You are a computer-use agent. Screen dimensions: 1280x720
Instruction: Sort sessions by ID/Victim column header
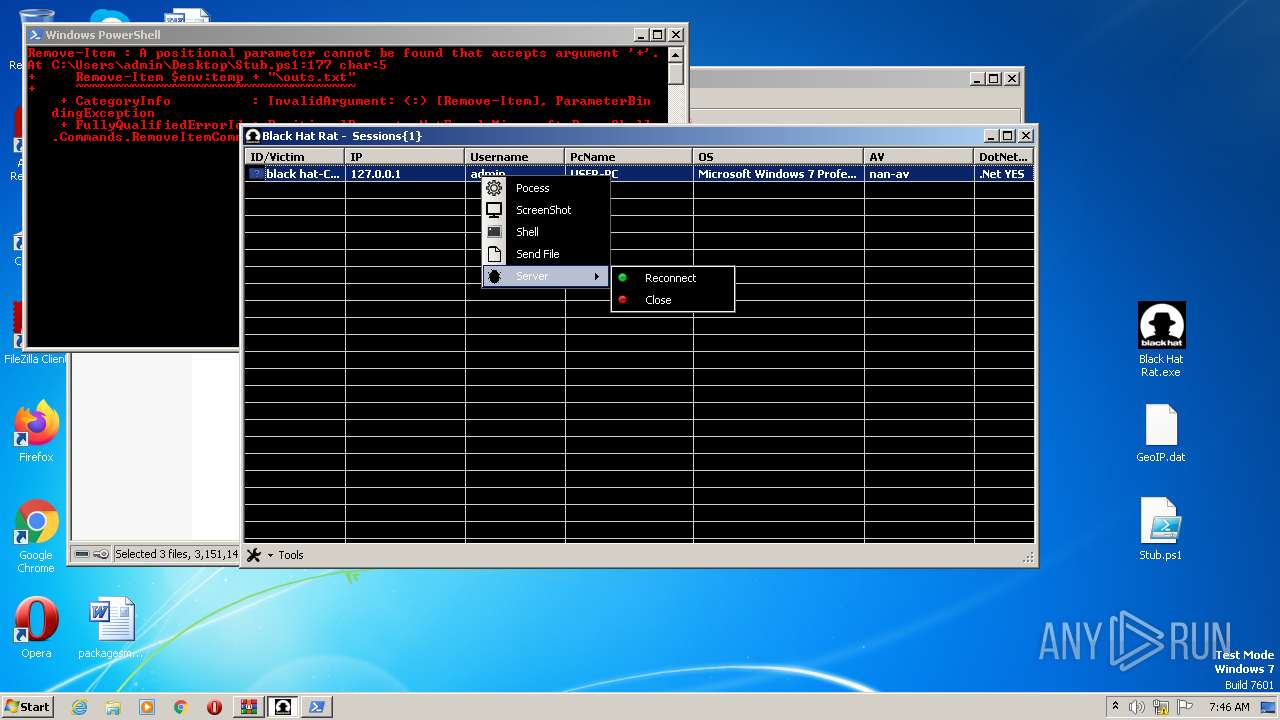pos(295,157)
